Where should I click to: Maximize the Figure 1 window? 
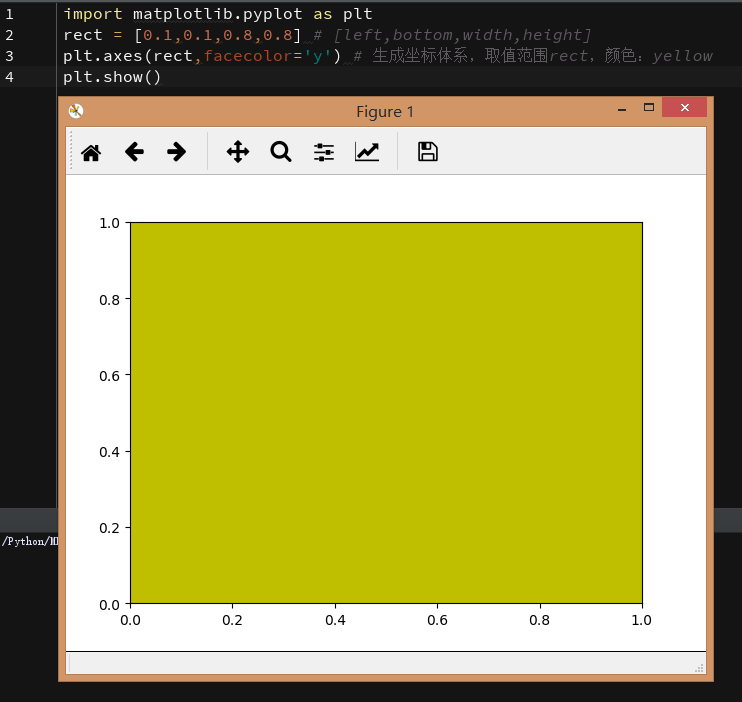pyautogui.click(x=649, y=107)
